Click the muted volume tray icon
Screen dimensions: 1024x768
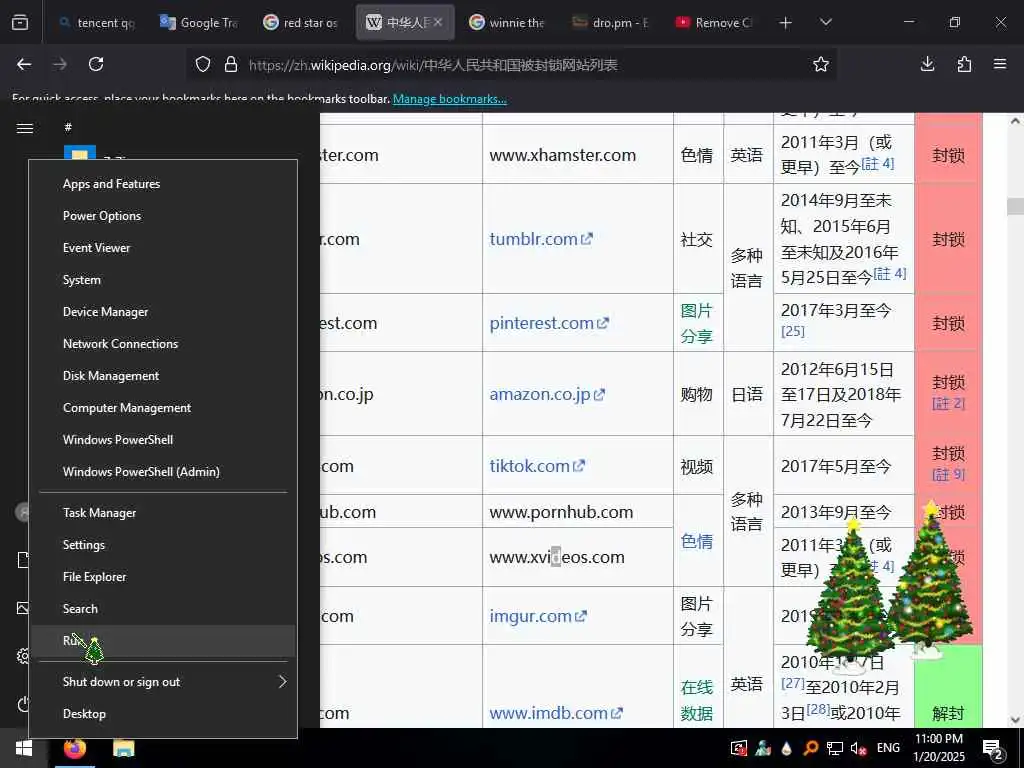point(858,748)
